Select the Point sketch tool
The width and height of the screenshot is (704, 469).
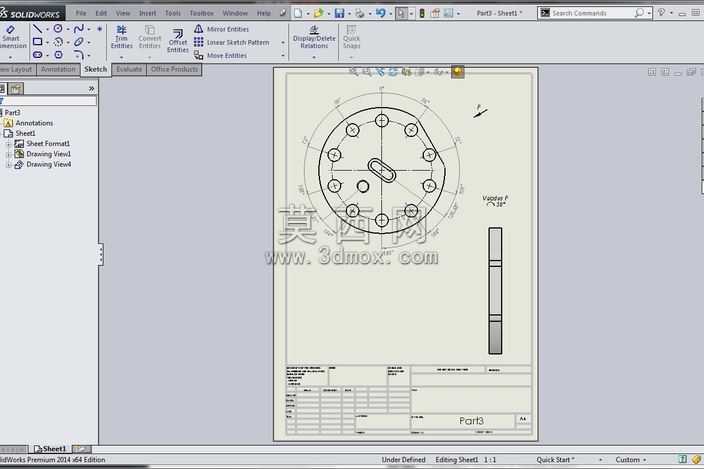99,29
